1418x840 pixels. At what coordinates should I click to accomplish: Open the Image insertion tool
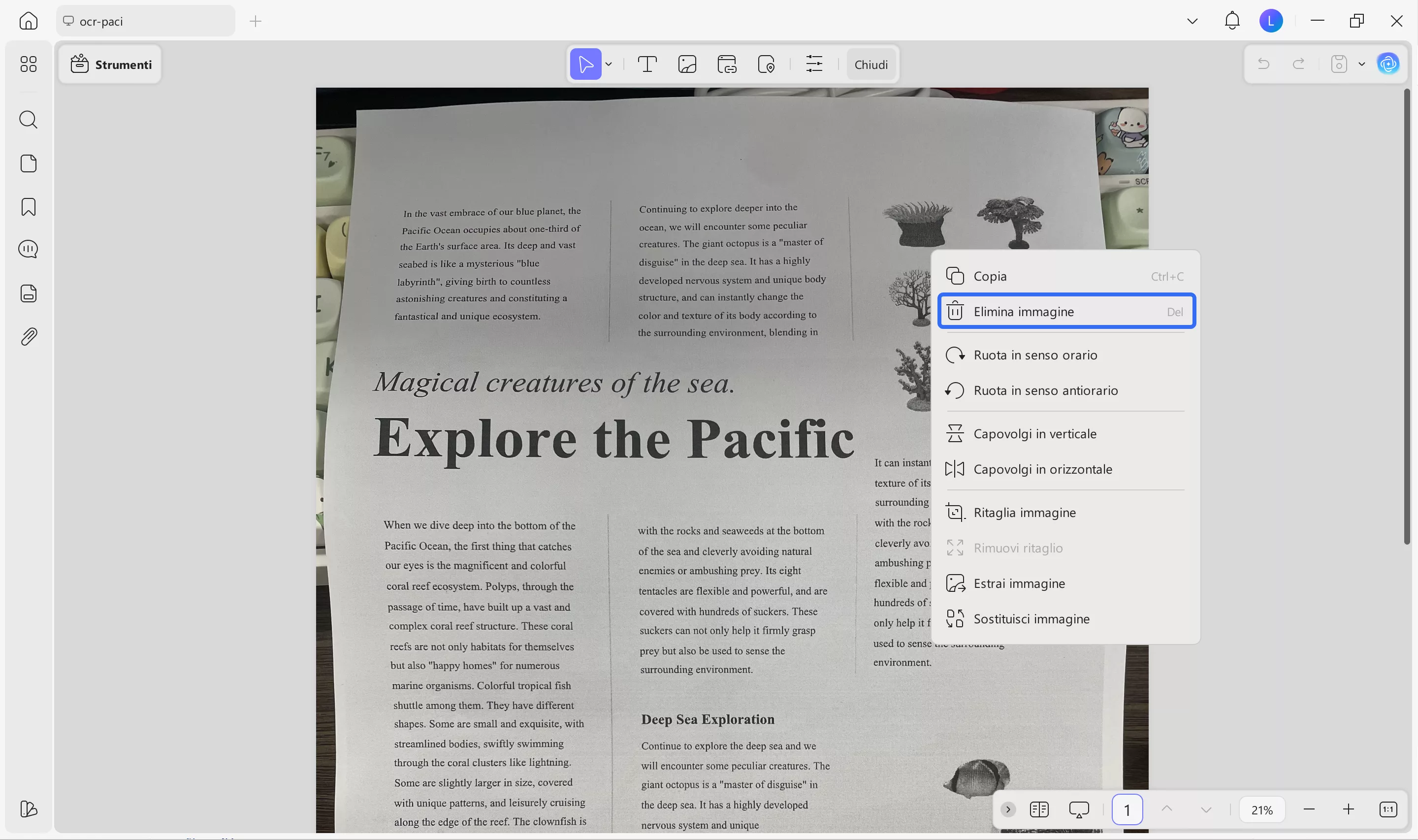[687, 64]
